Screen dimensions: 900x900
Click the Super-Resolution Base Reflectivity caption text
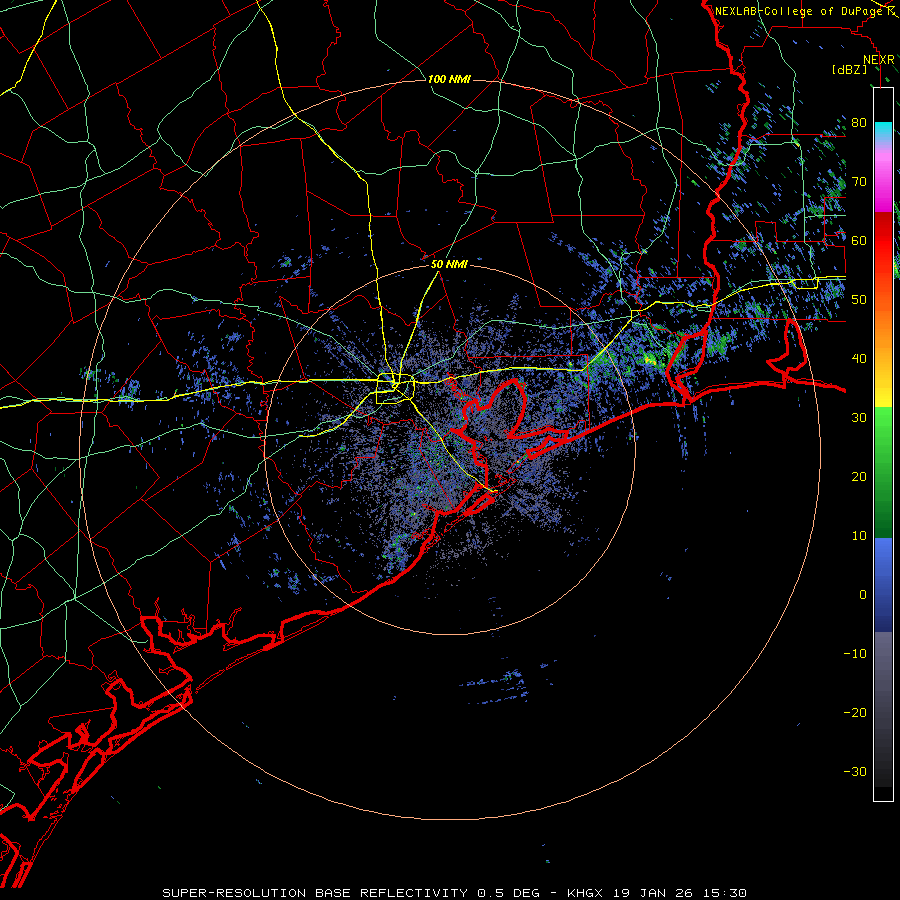(454, 893)
